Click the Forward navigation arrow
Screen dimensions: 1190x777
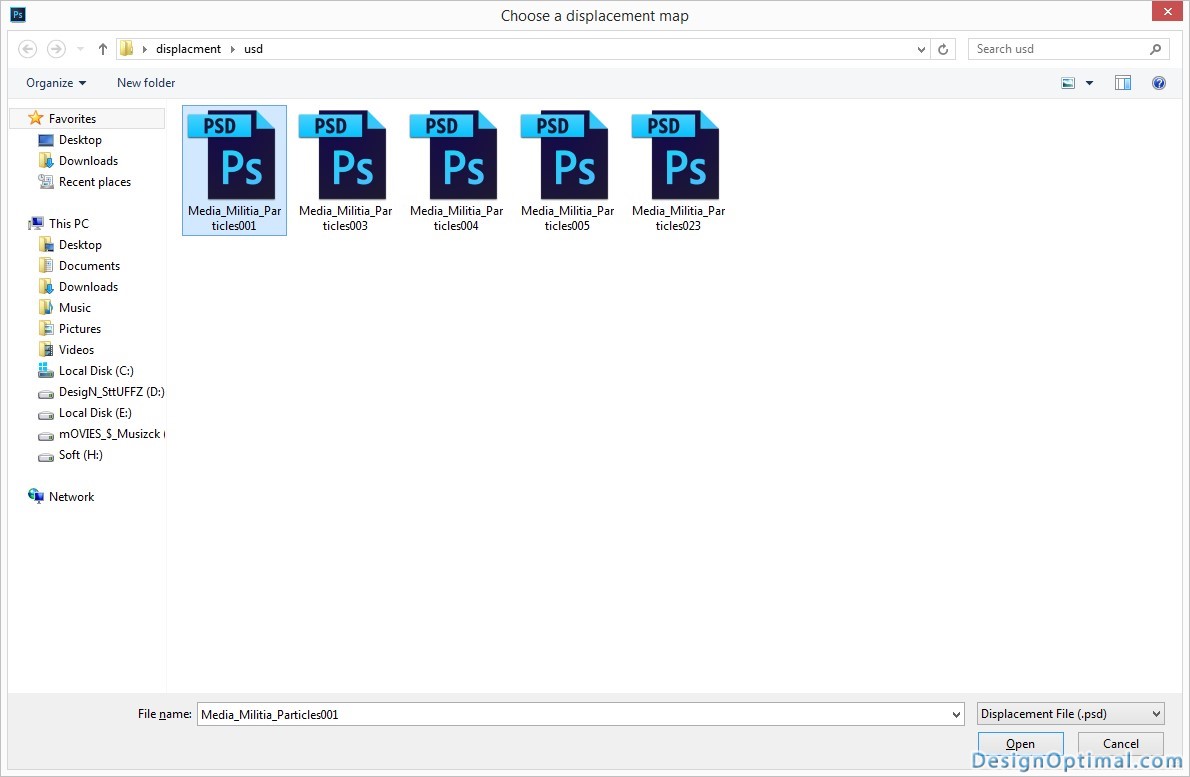56,49
